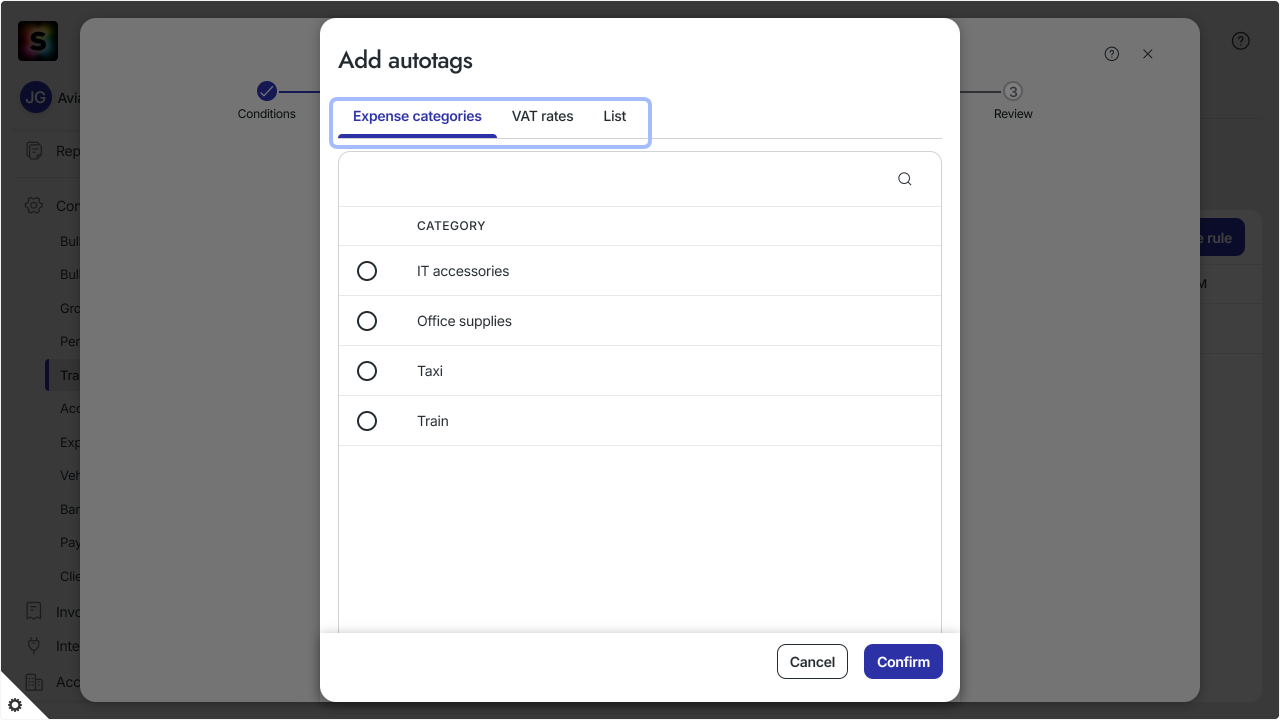
Task: Click the Add autotags dialog title
Action: point(405,60)
